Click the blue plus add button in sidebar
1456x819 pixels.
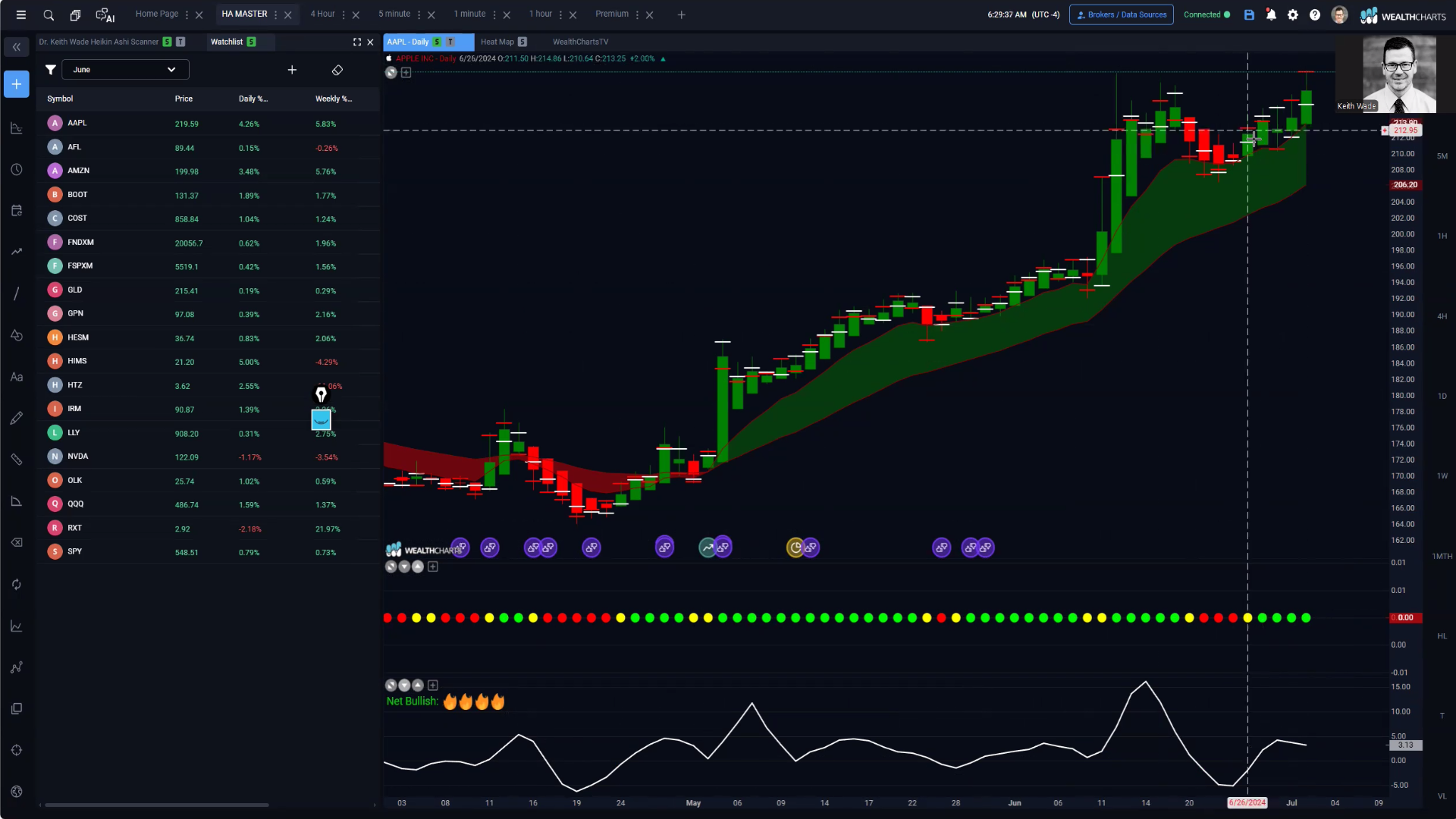coord(17,84)
